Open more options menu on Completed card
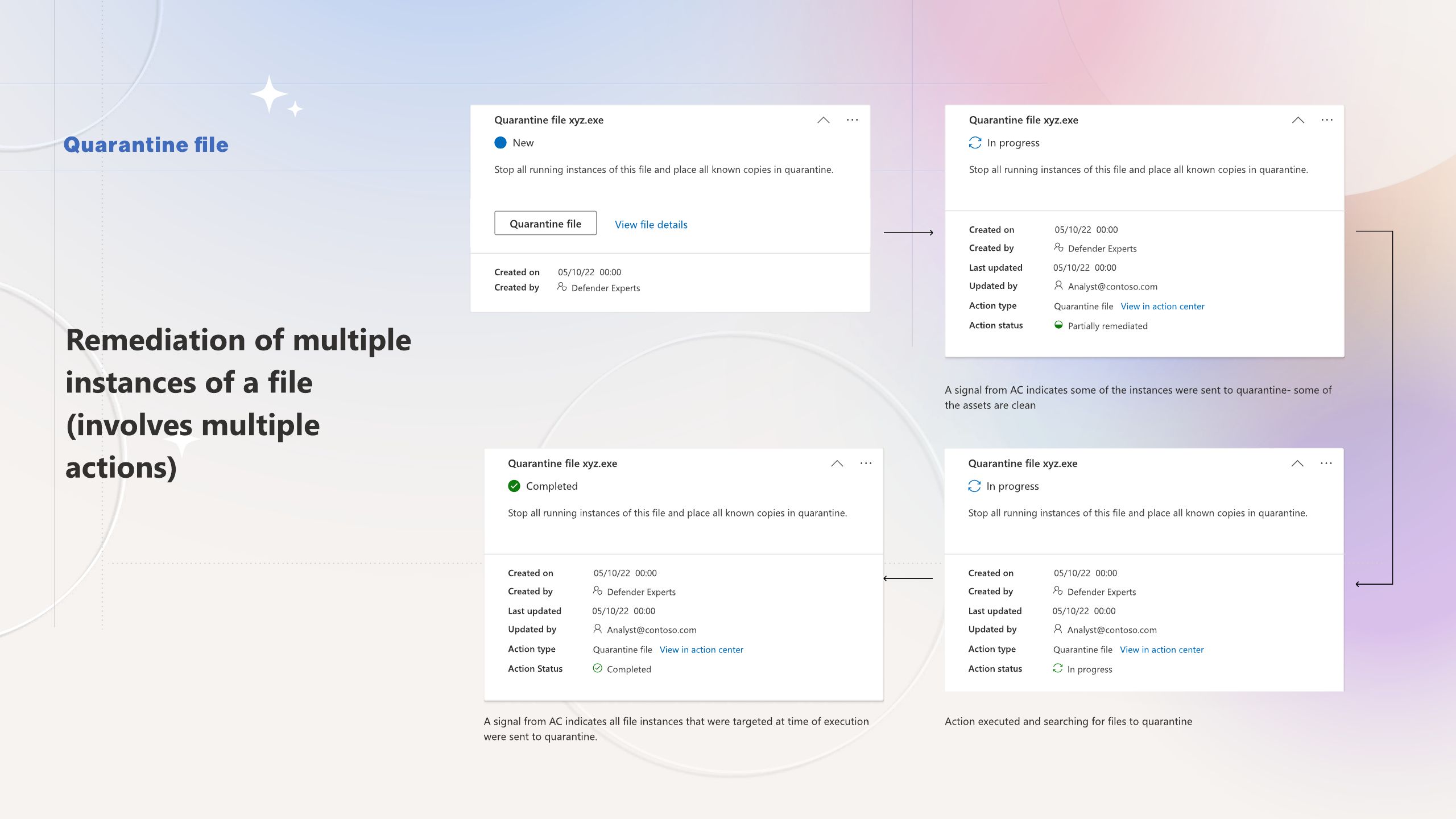 pyautogui.click(x=866, y=464)
